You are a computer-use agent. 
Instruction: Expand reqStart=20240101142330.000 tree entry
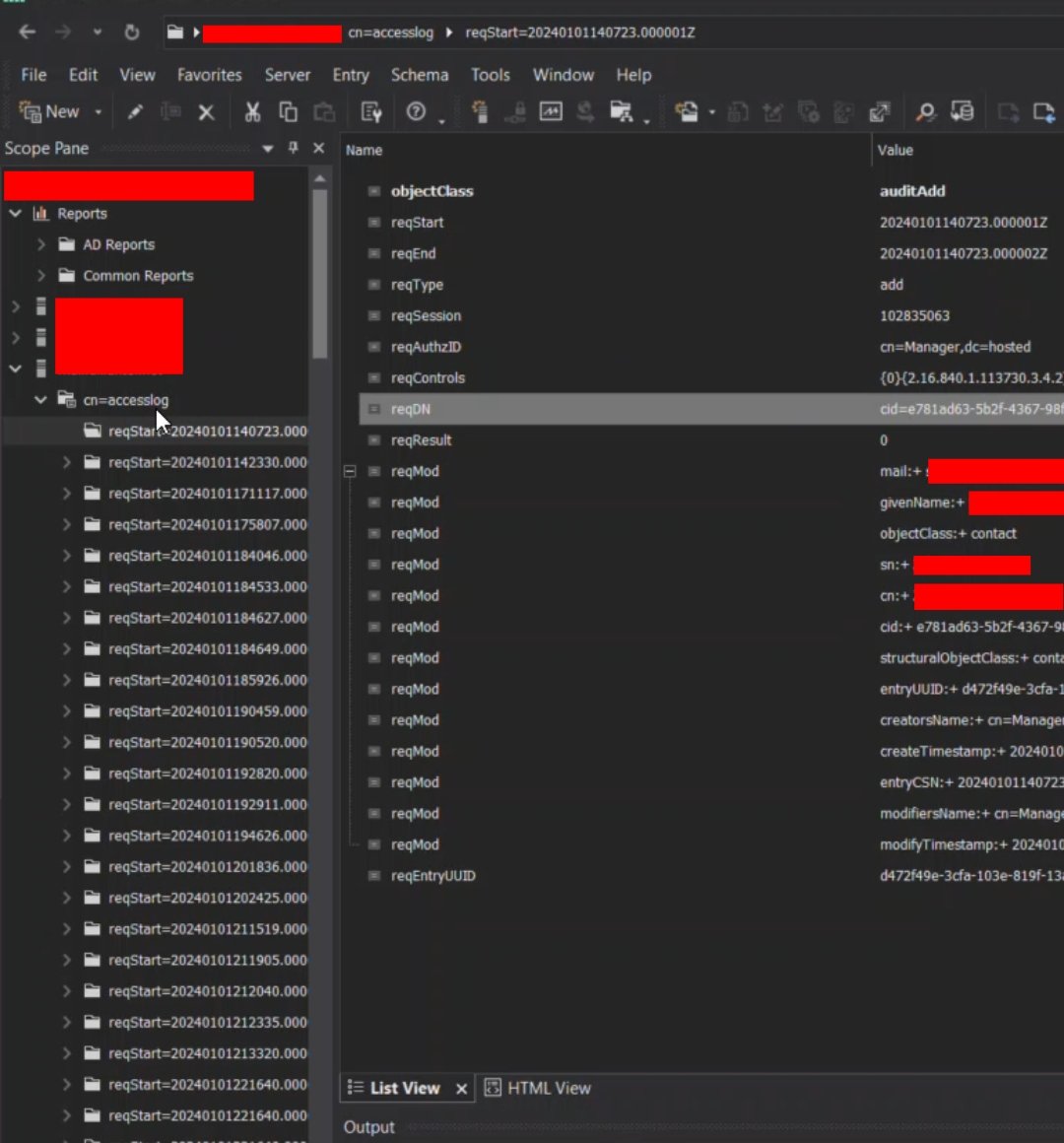(x=66, y=462)
